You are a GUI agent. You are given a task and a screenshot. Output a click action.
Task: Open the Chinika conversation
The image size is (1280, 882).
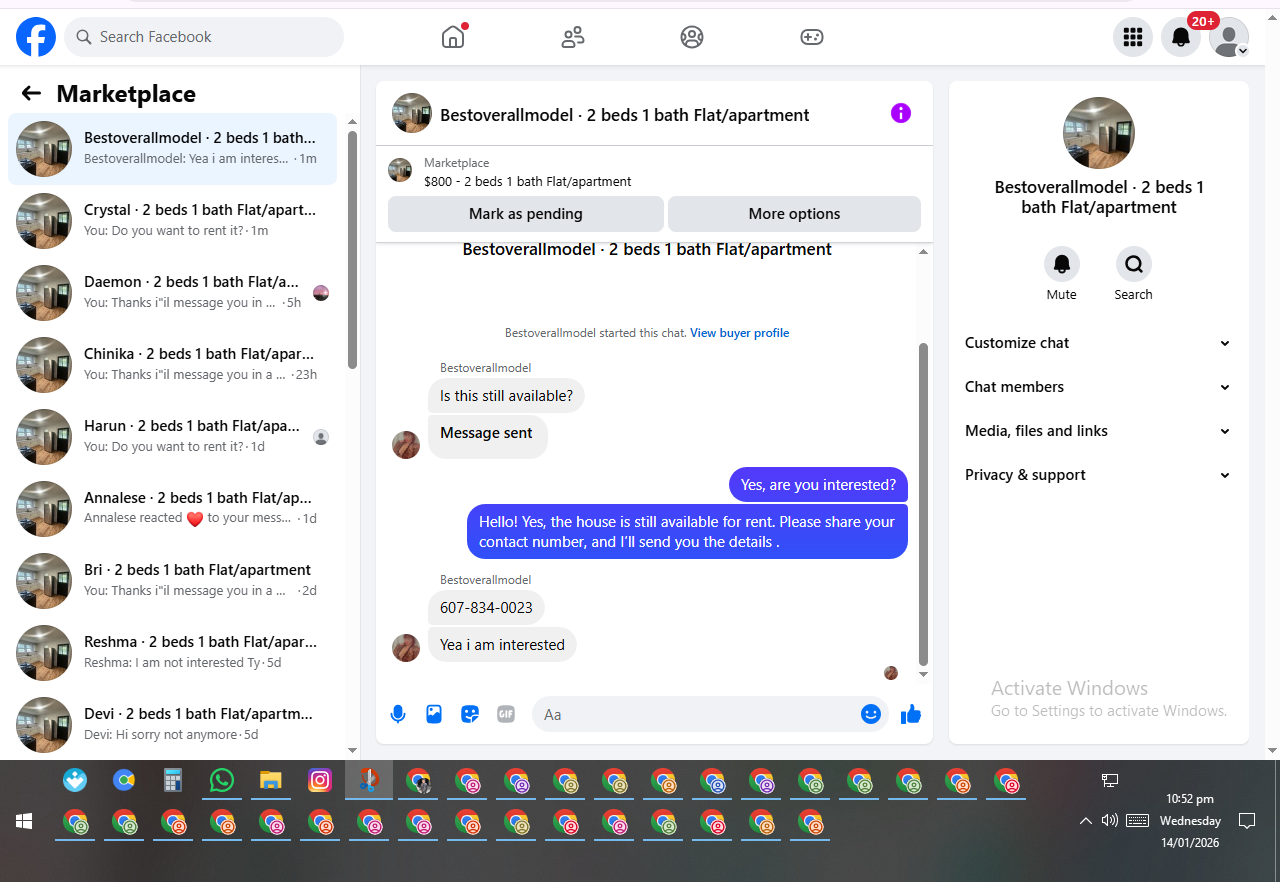172,365
